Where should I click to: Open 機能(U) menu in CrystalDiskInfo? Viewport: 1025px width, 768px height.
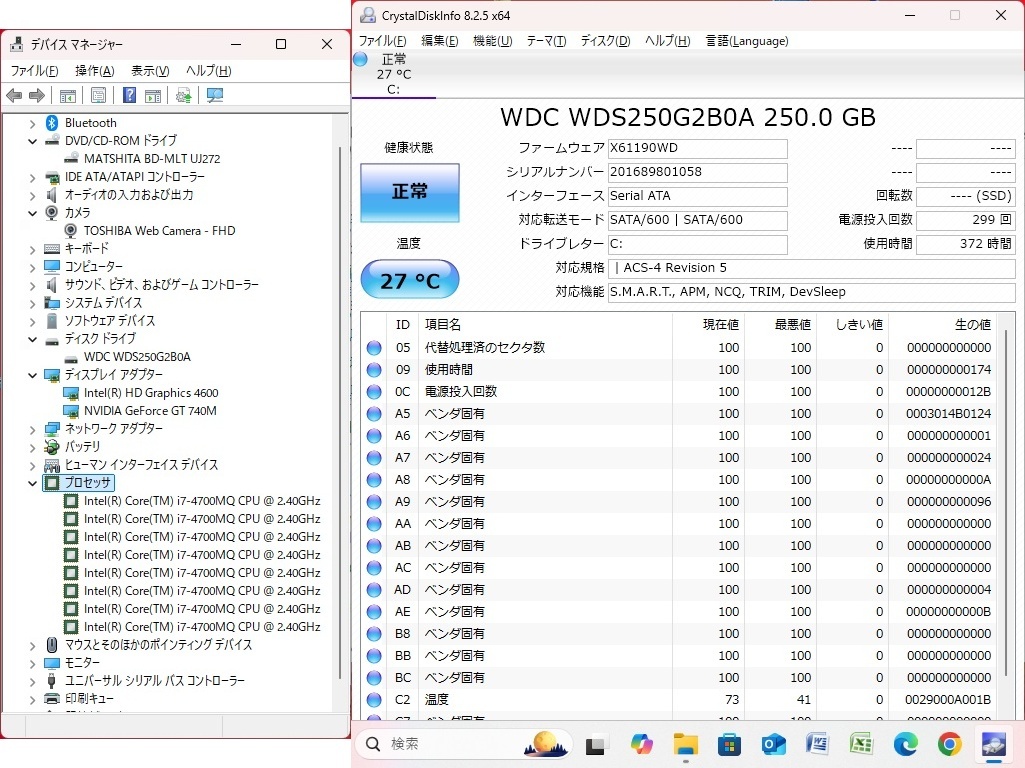(x=492, y=41)
